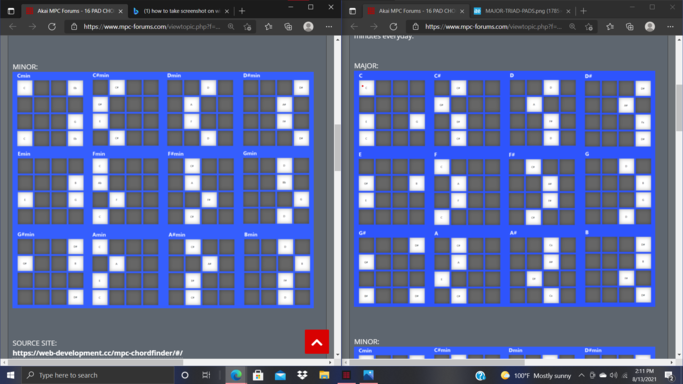The image size is (683, 384).
Task: Click the left window's address bar URL
Action: [x=152, y=27]
